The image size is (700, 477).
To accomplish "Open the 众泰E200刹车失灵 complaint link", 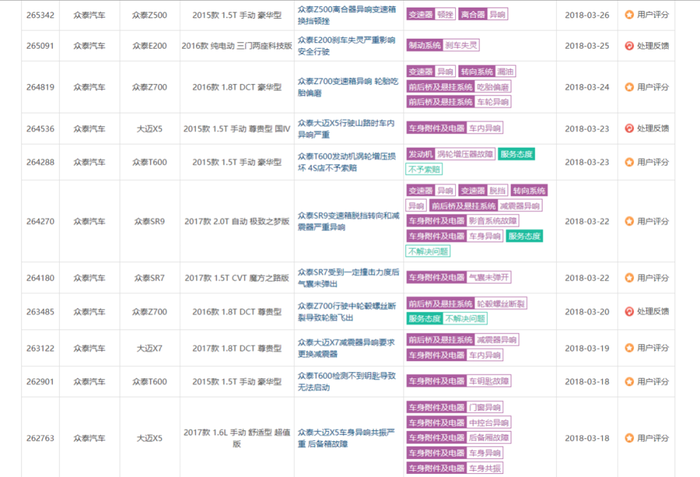I will tap(346, 46).
